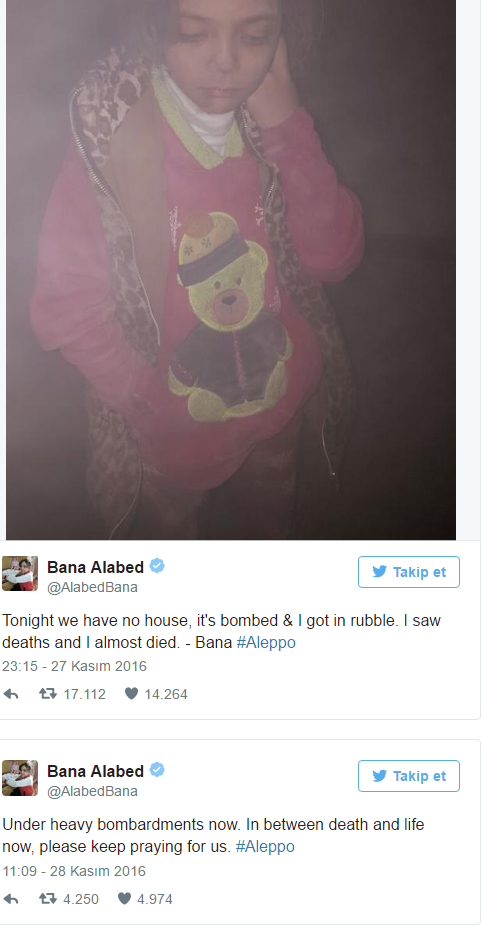This screenshot has height=926, width=487.
Task: Open #Aleppo hashtag in the first tweet
Action: pyautogui.click(x=266, y=643)
